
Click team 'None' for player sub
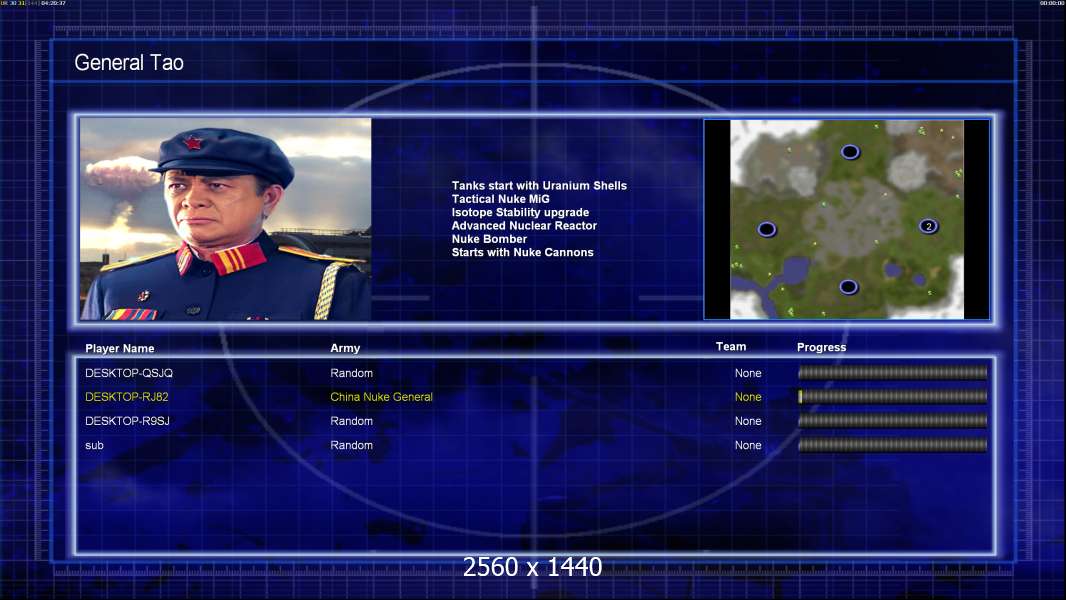click(x=748, y=446)
